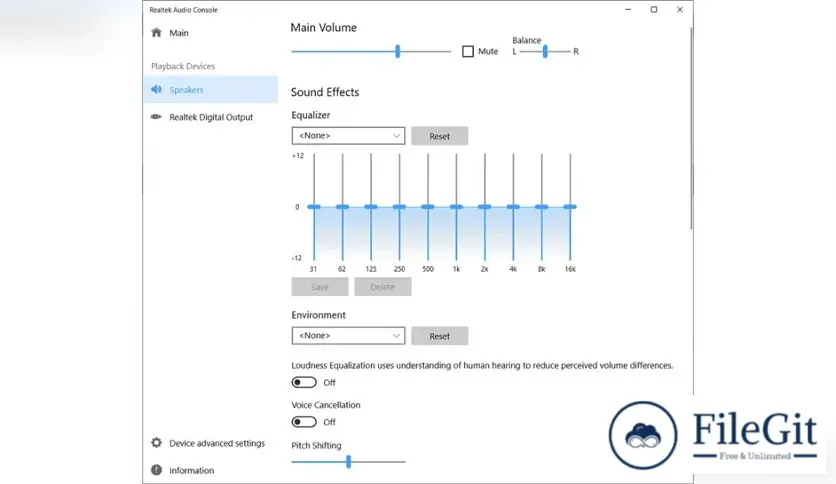The width and height of the screenshot is (836, 484).
Task: Click the Loudness Equalization description text
Action: [x=482, y=365]
